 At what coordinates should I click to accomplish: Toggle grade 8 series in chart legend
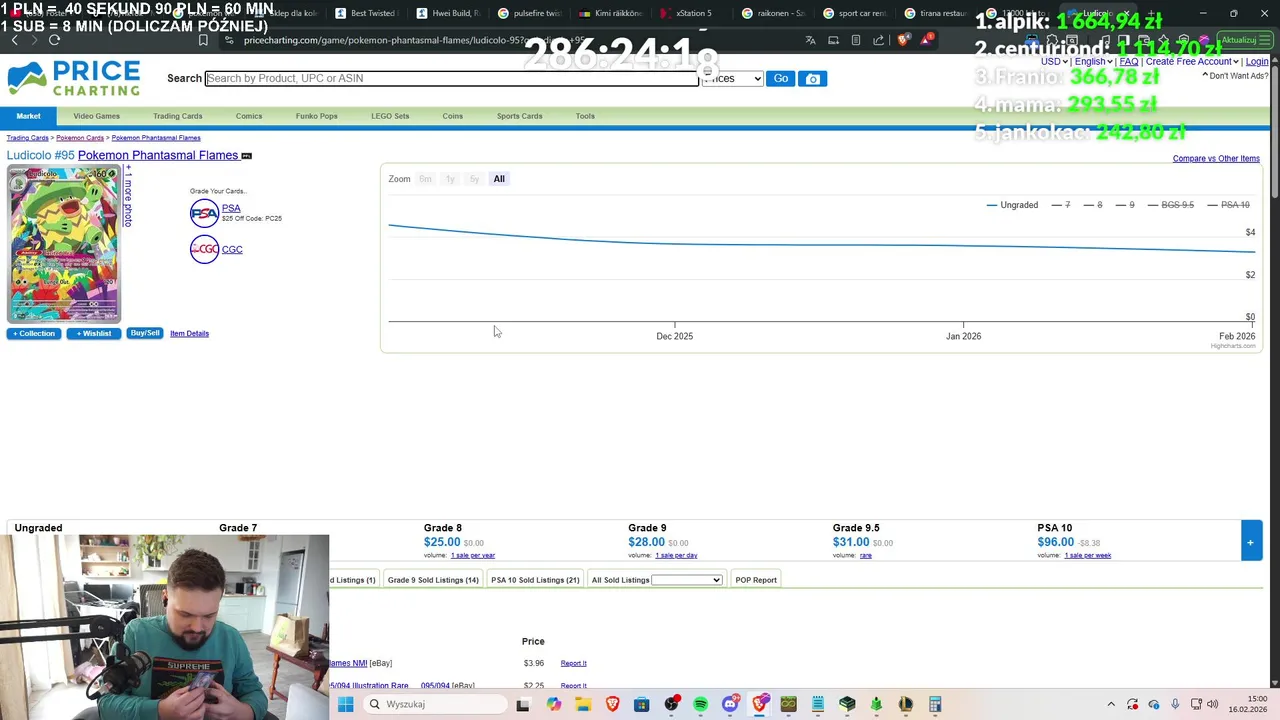point(1093,205)
